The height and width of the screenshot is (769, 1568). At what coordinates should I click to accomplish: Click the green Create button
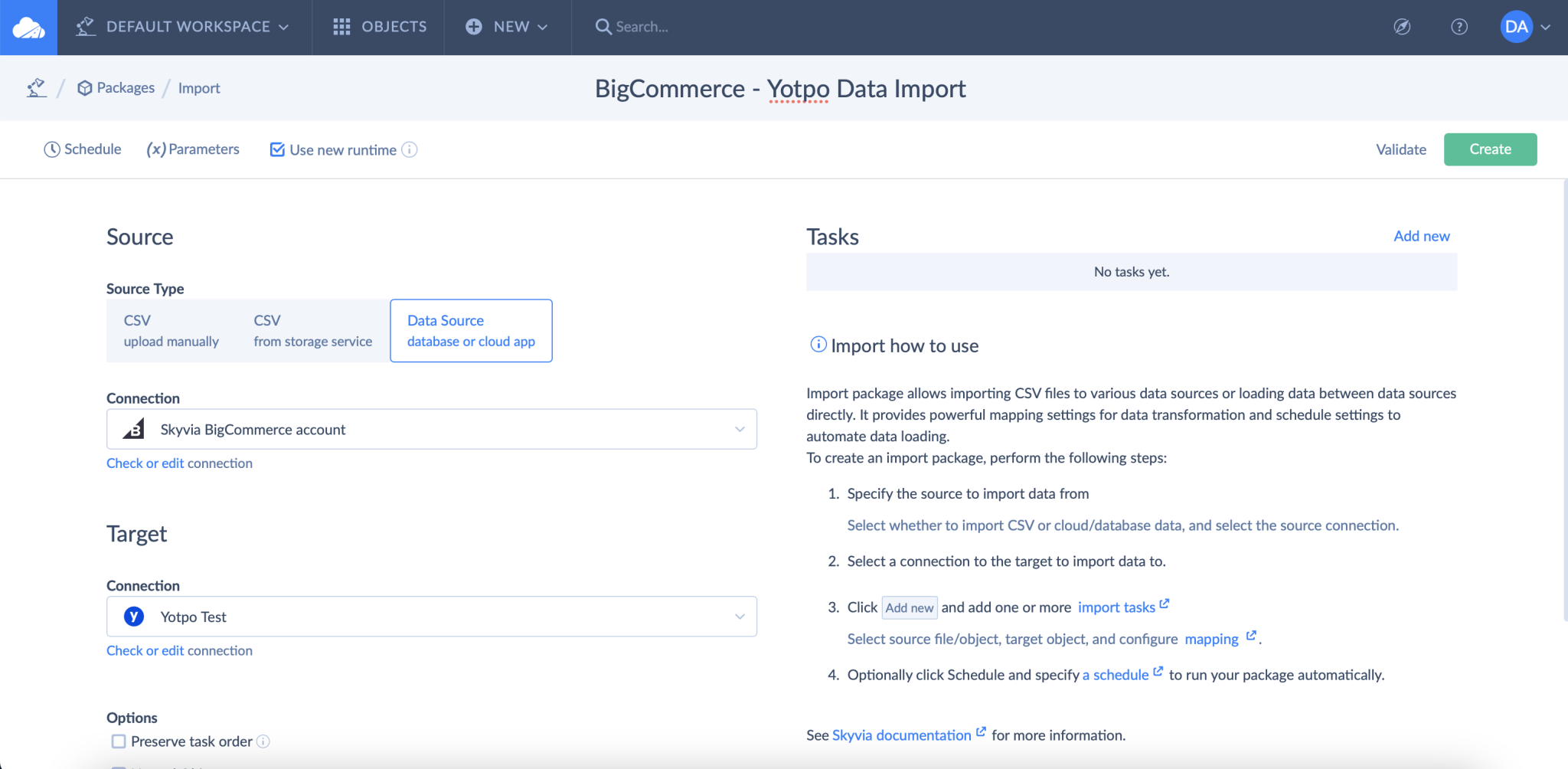(x=1490, y=149)
